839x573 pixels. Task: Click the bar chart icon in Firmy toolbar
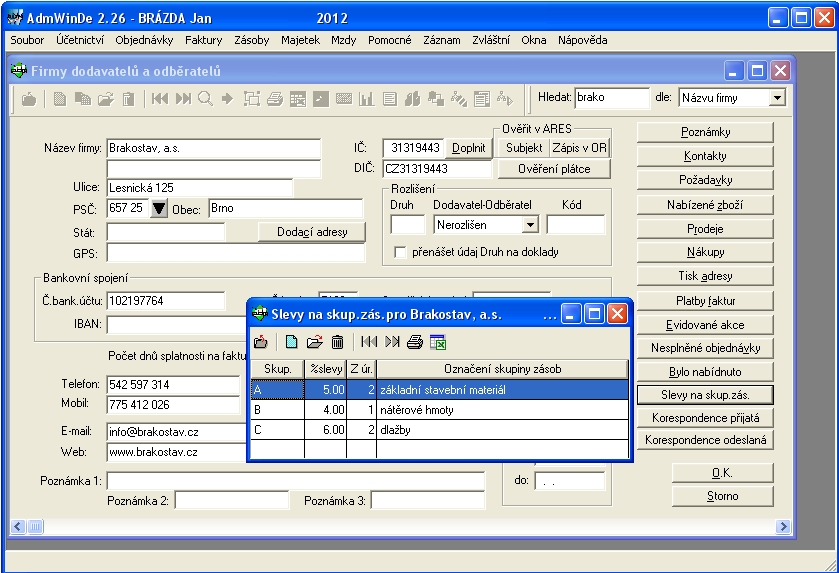click(367, 99)
